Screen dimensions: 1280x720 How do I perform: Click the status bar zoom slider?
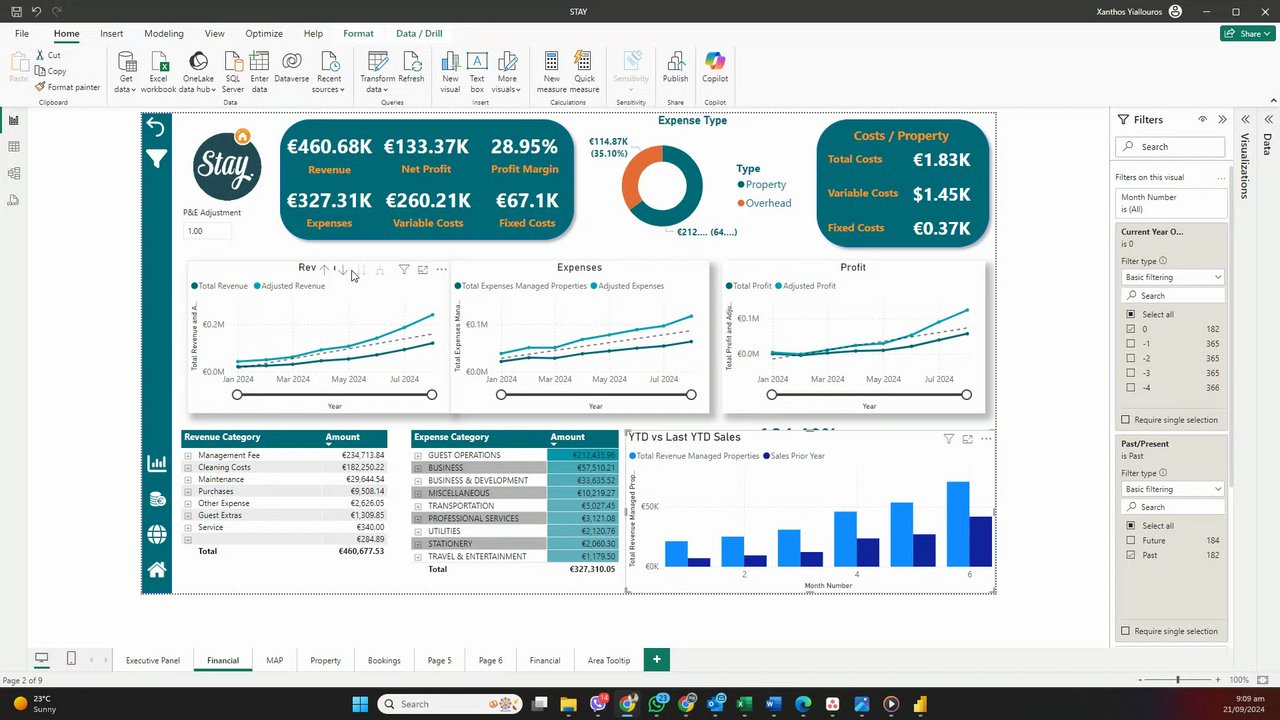pos(1177,680)
